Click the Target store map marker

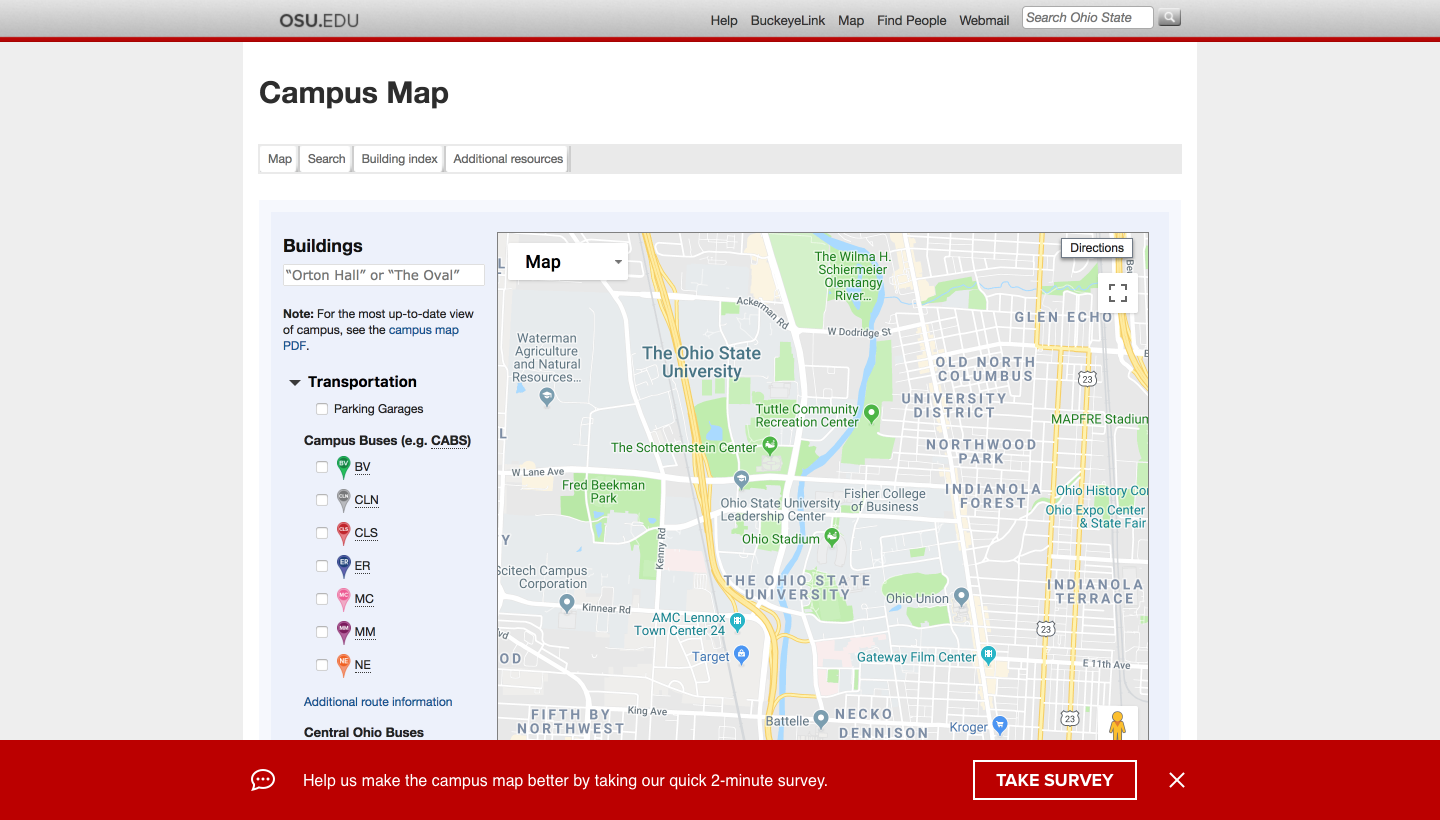pos(741,655)
